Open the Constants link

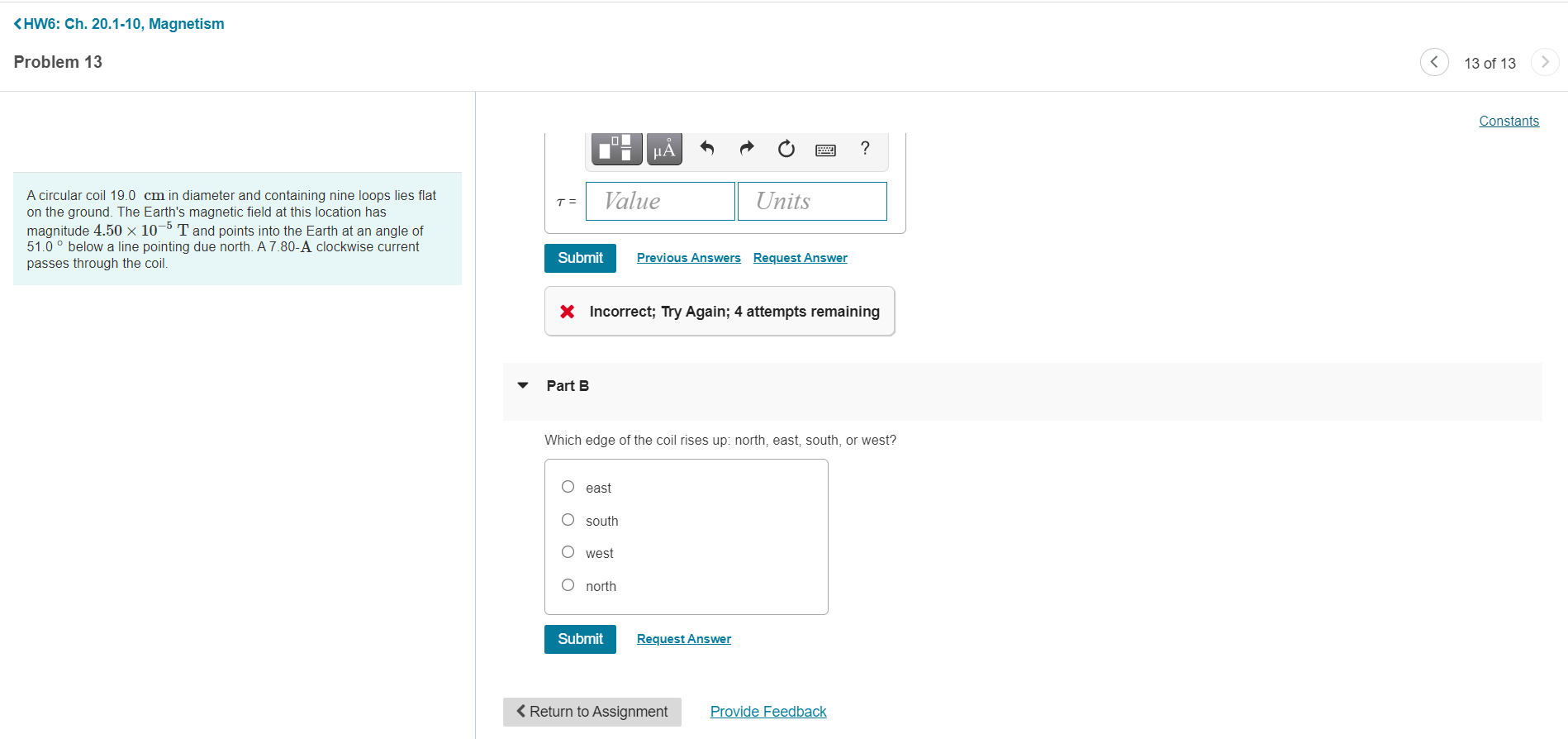coord(1509,121)
